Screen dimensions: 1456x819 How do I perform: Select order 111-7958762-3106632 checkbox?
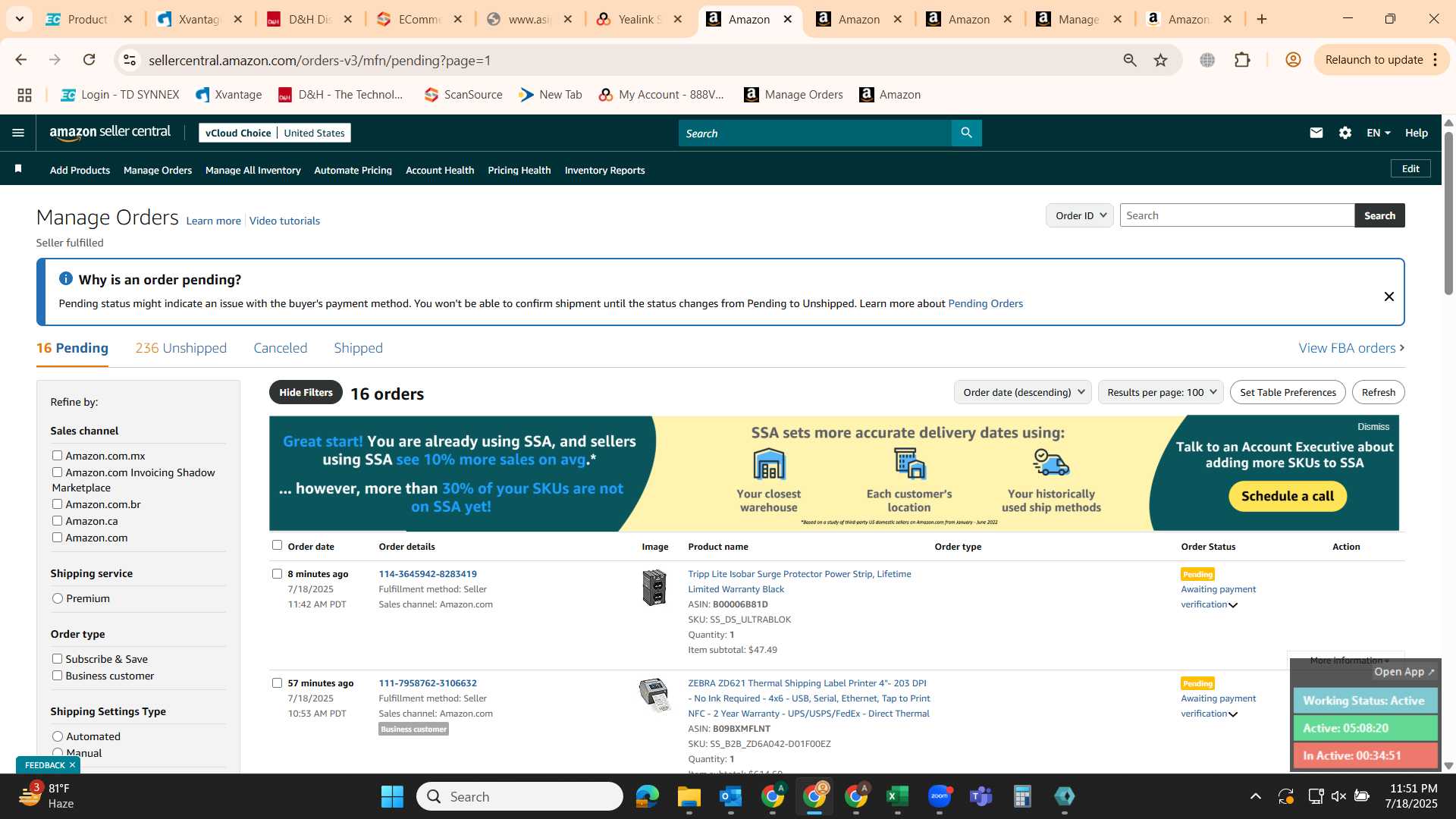[277, 682]
